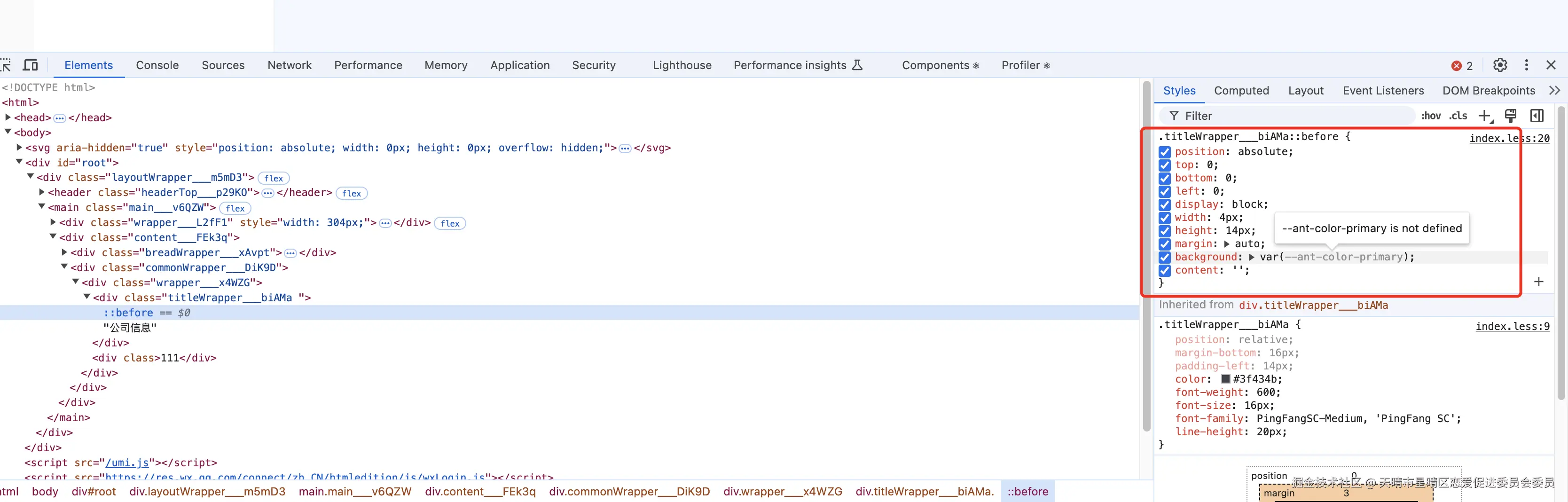Expand the head element node
The width and height of the screenshot is (1568, 502).
8,118
